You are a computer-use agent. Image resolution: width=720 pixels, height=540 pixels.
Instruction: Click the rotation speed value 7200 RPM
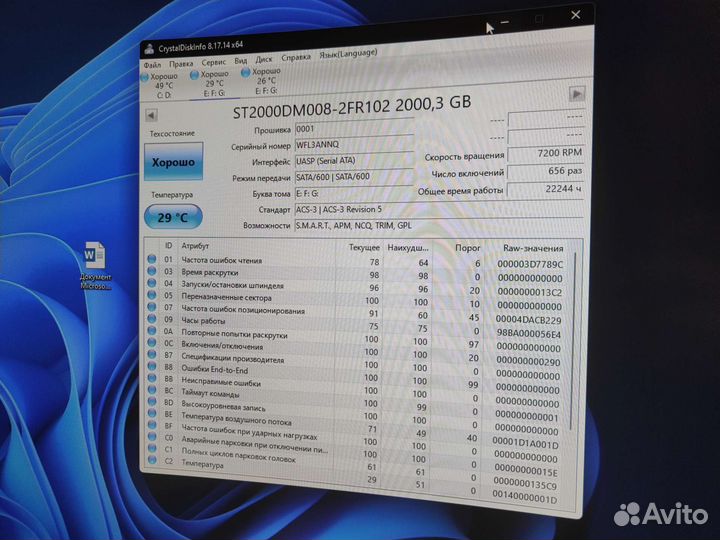[x=545, y=153]
